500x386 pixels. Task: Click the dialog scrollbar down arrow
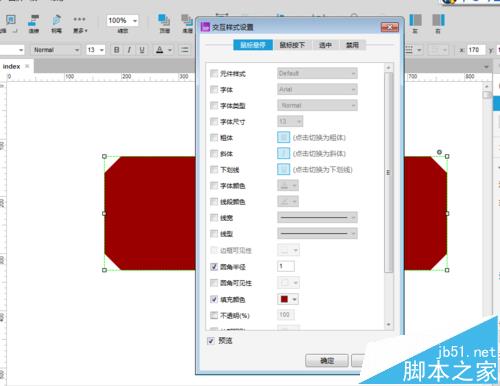click(388, 324)
